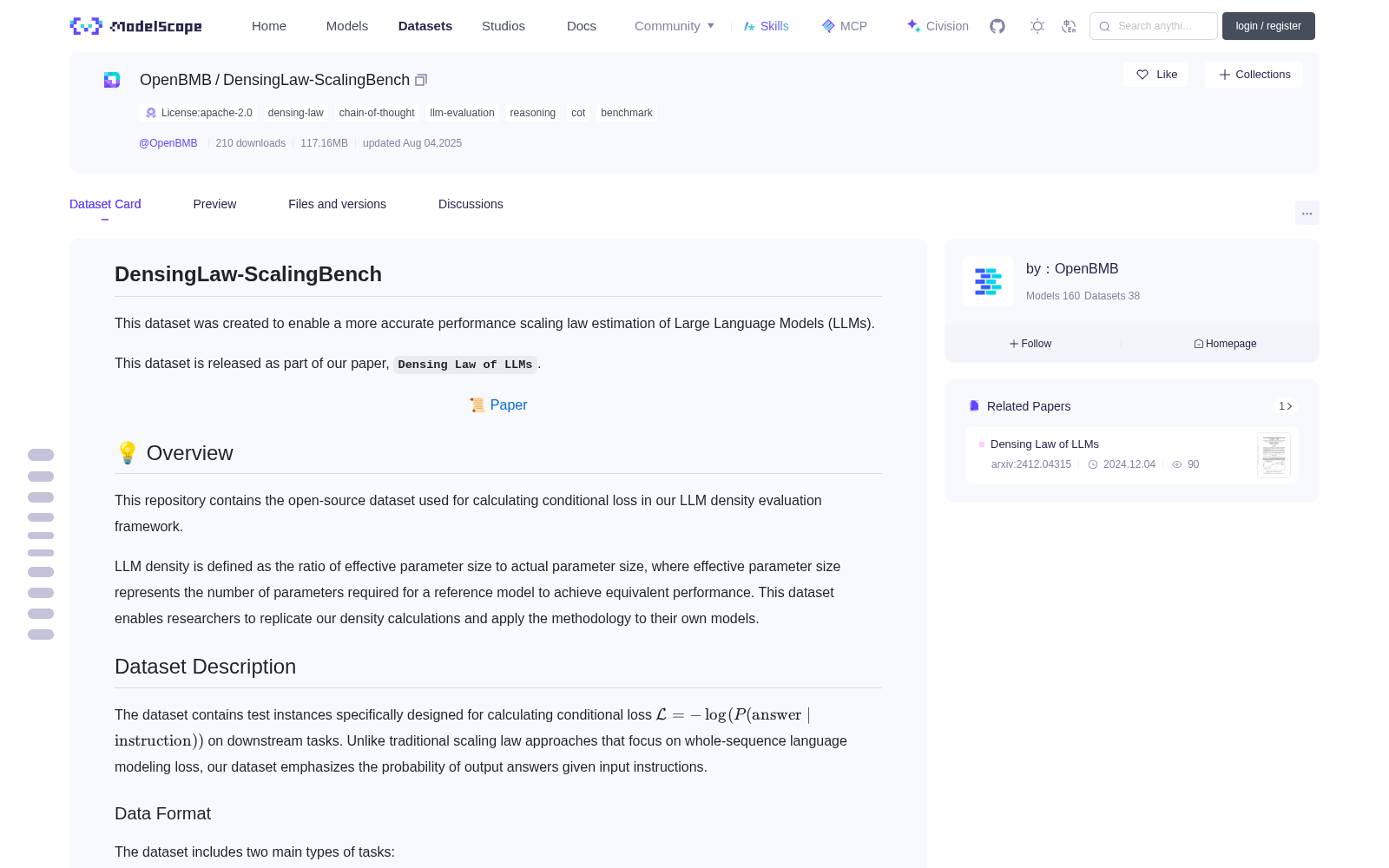Click the reasoning tag

point(533,113)
